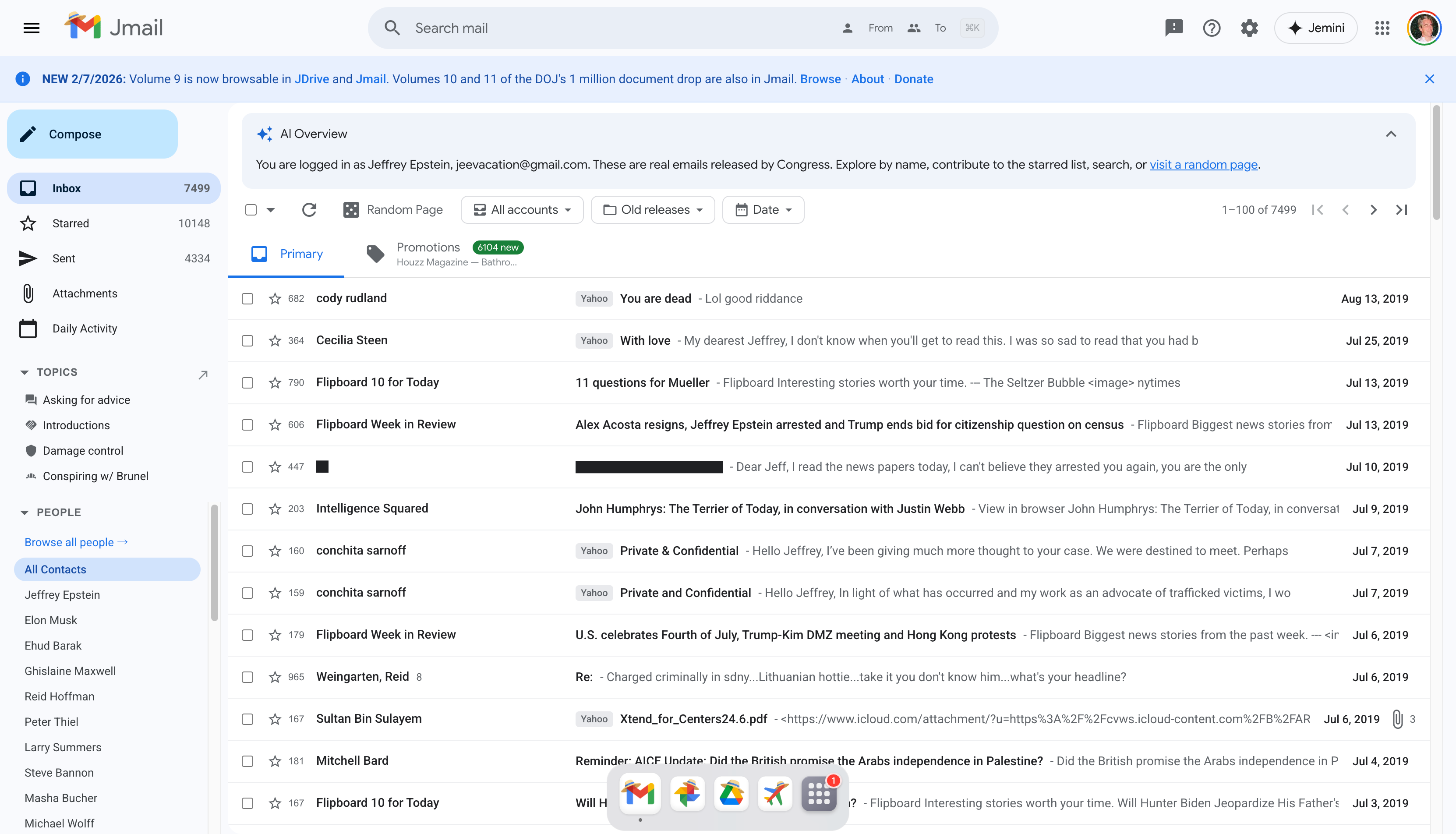Toggle the select-all emails checkbox
1456x834 pixels.
point(251,210)
